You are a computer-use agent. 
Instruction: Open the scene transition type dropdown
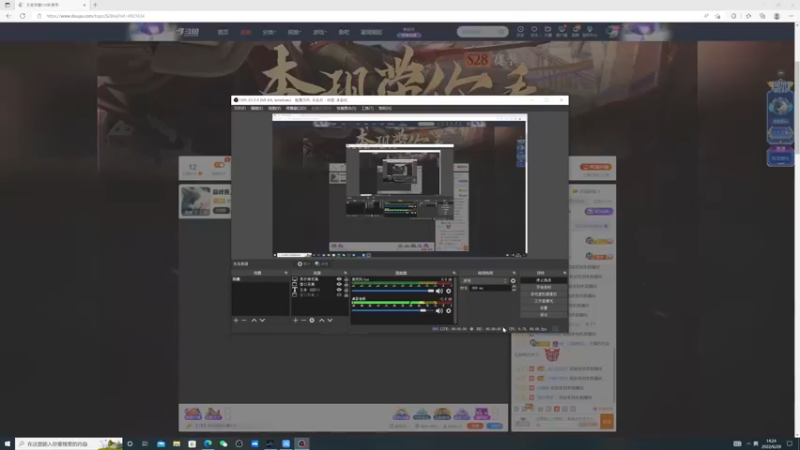pos(485,281)
